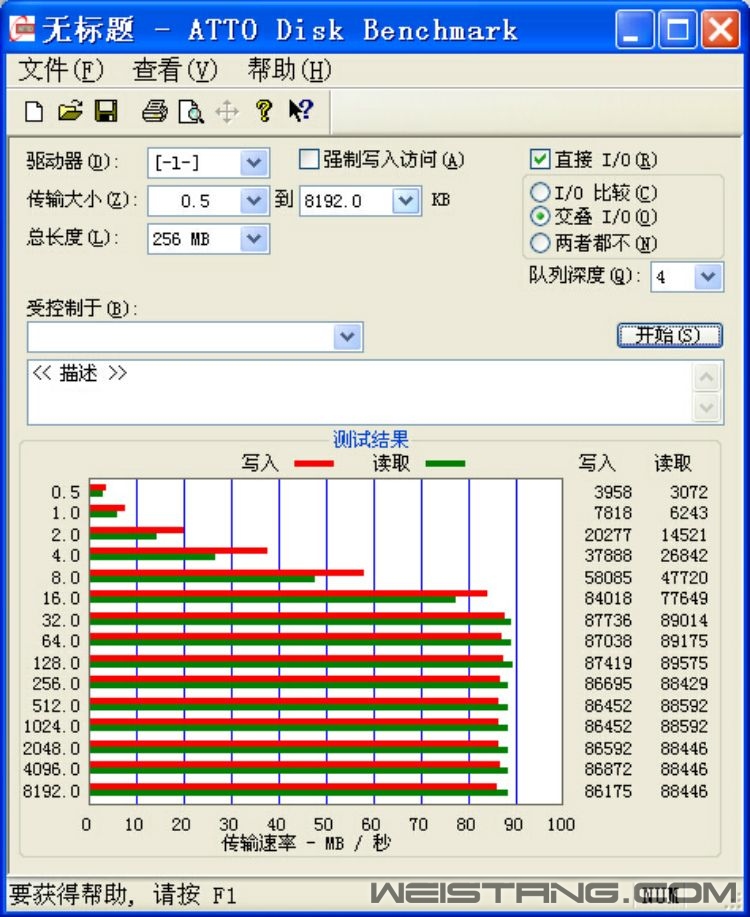Screen dimensions: 750x917
Task: Open the transfer size 8192.0 end dropdown
Action: [x=406, y=201]
